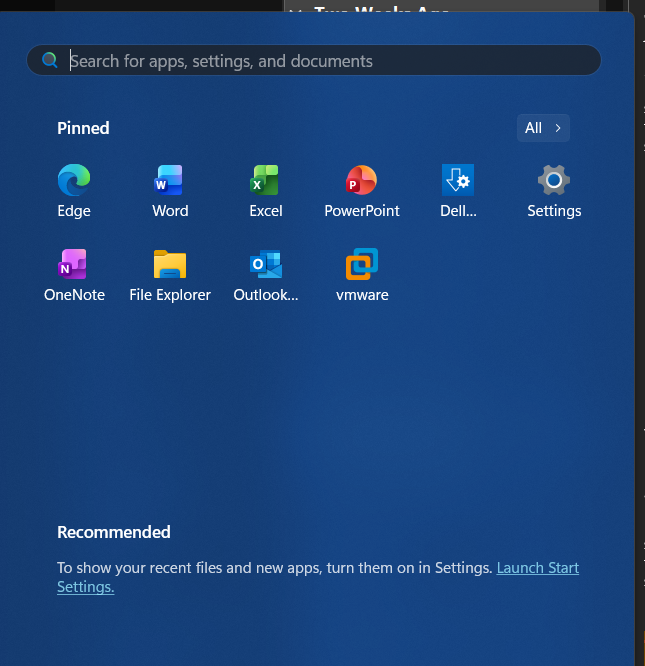
Task: Launch the Word app icon
Action: pyautogui.click(x=170, y=181)
